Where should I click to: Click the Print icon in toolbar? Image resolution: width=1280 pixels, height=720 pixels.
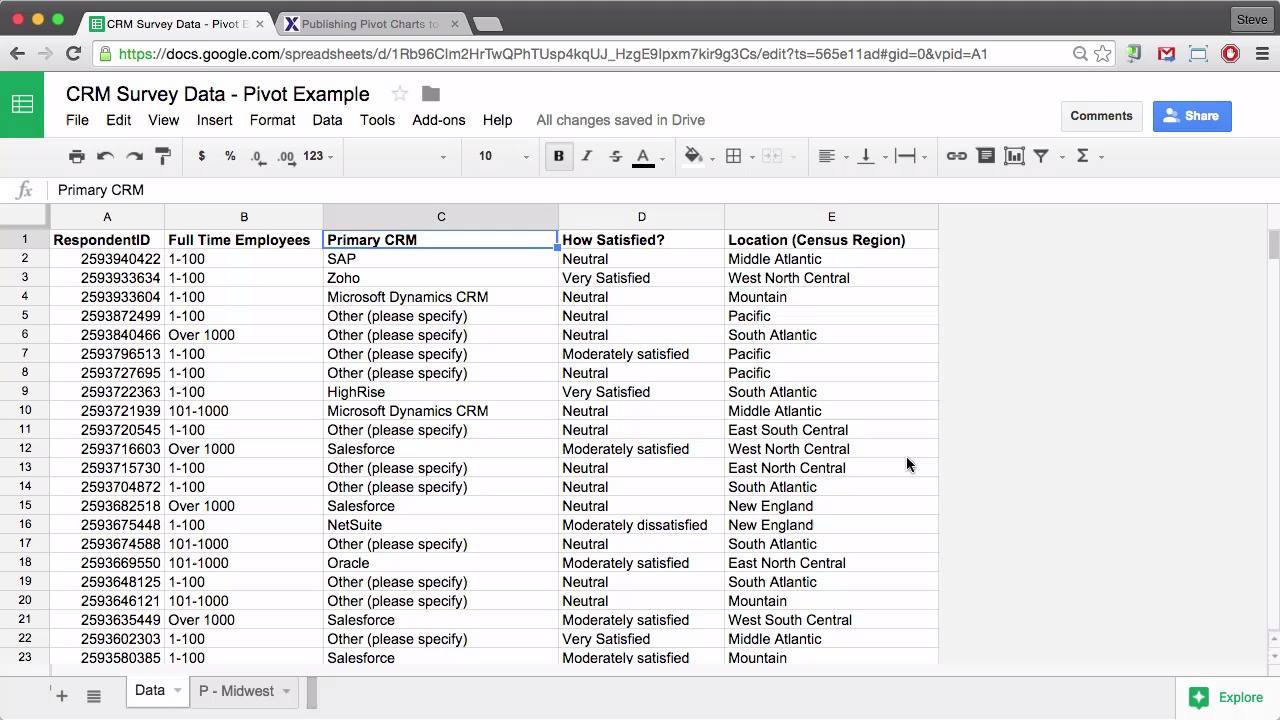(x=77, y=156)
